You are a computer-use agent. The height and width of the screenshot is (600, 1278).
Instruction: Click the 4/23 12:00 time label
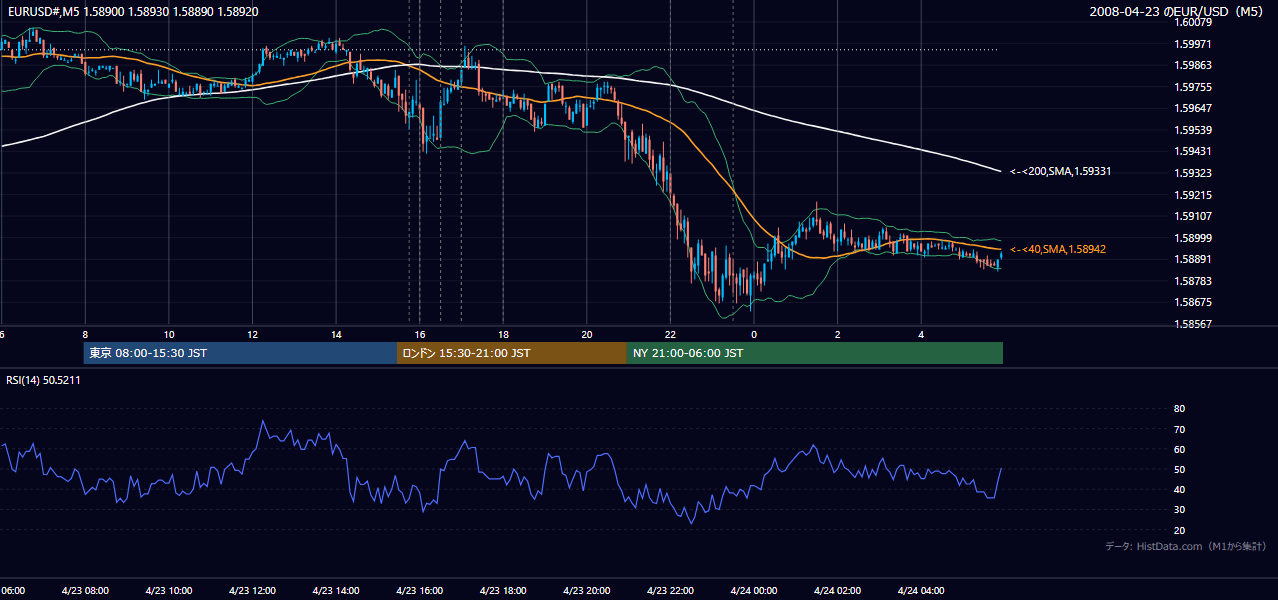tap(252, 591)
